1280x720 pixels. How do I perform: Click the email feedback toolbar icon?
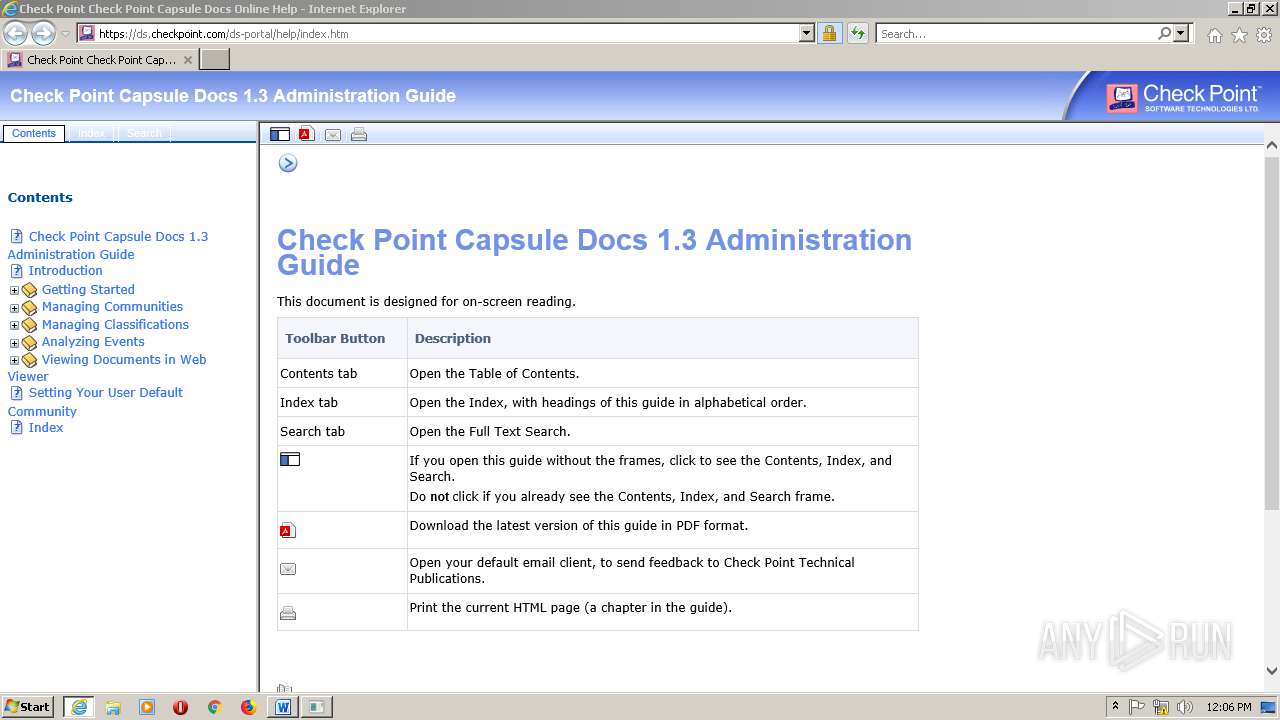pos(333,134)
